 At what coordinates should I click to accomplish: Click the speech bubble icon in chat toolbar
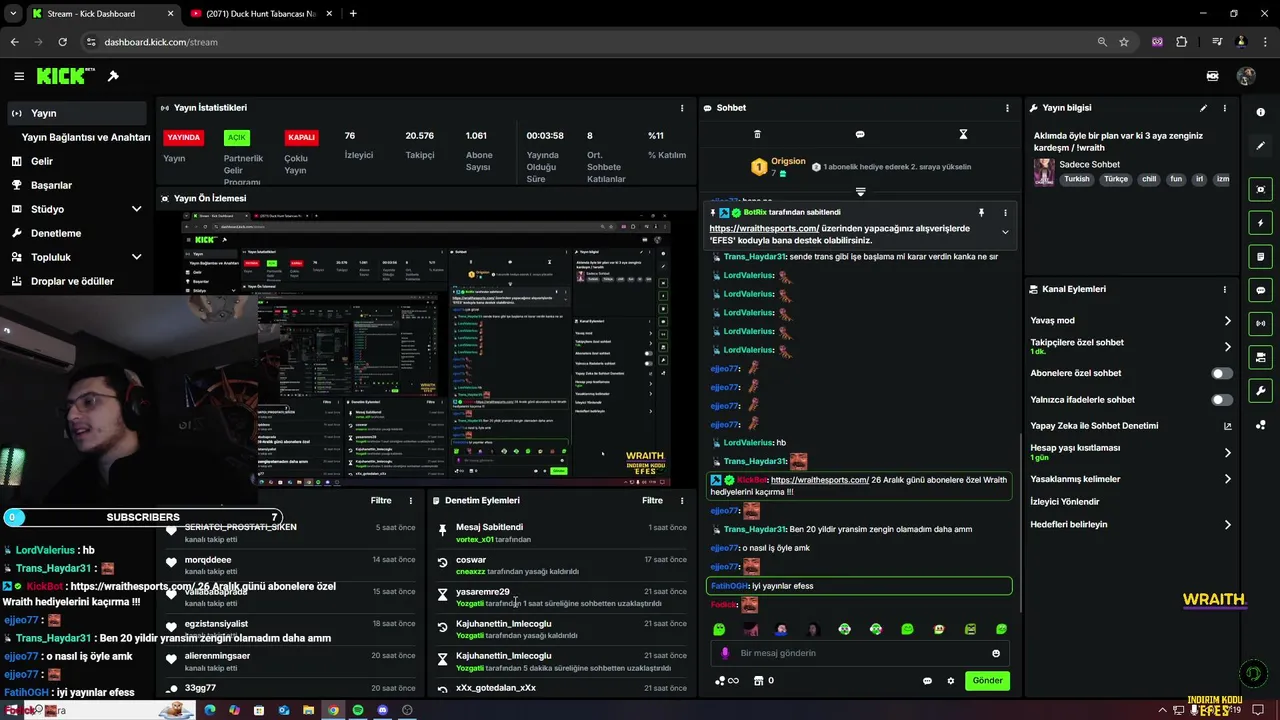click(860, 134)
